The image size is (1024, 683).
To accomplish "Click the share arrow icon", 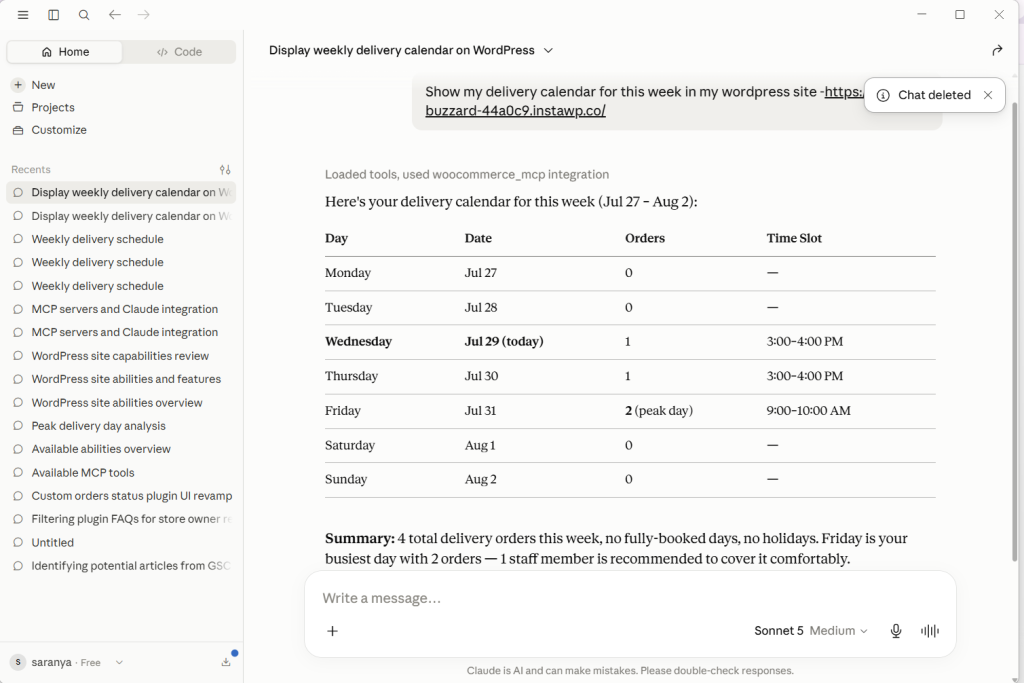I will click(997, 50).
